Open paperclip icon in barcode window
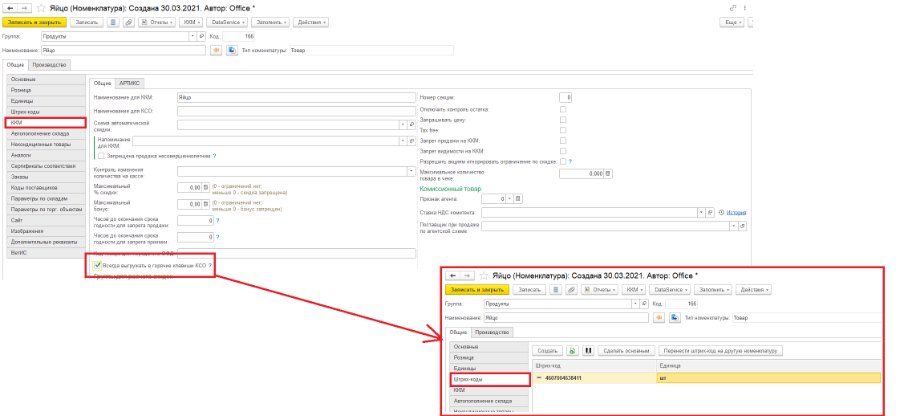Screen dimensions: 900x416 [571, 290]
